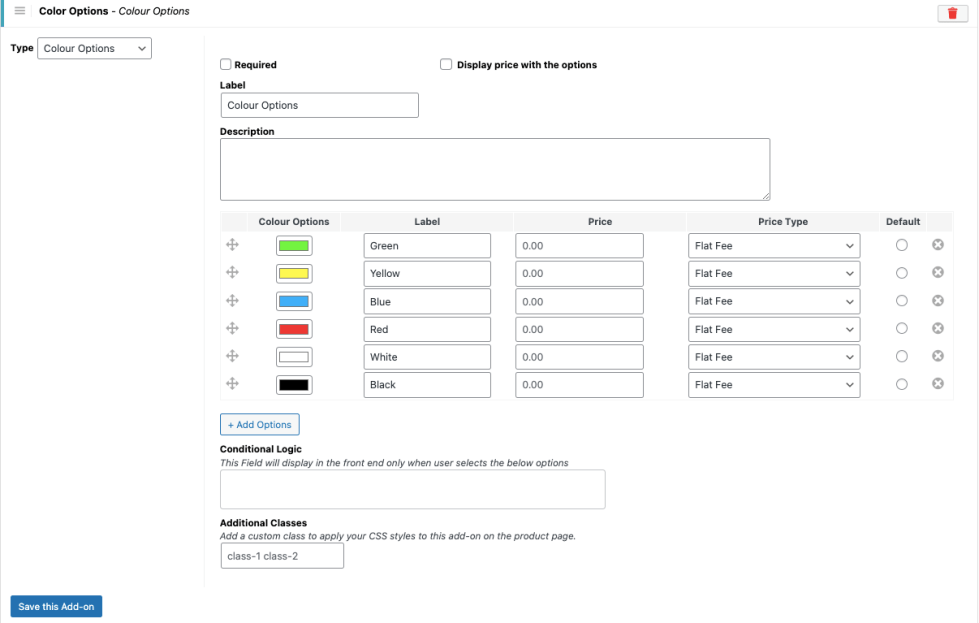Remove the Red colour option
This screenshot has height=623, width=979.
(x=938, y=328)
